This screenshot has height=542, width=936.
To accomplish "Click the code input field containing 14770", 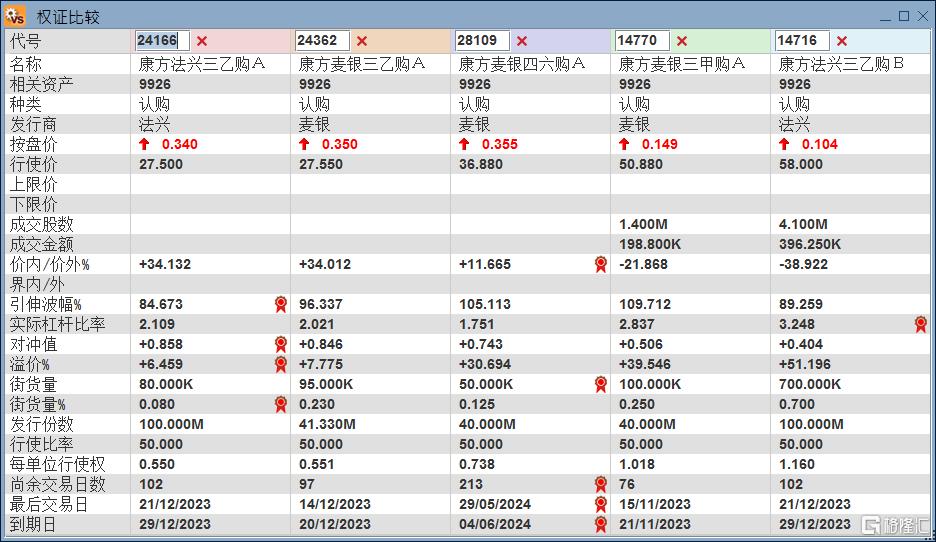I will [x=642, y=41].
